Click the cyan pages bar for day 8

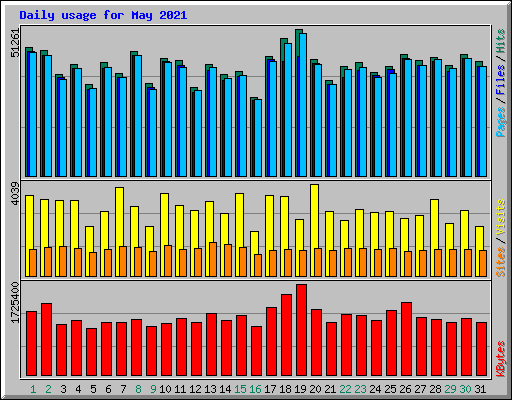tap(138, 116)
